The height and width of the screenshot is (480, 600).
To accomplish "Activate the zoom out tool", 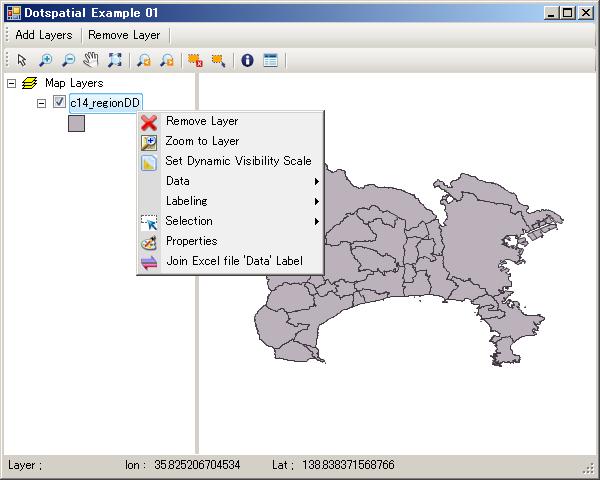I will coord(68,60).
